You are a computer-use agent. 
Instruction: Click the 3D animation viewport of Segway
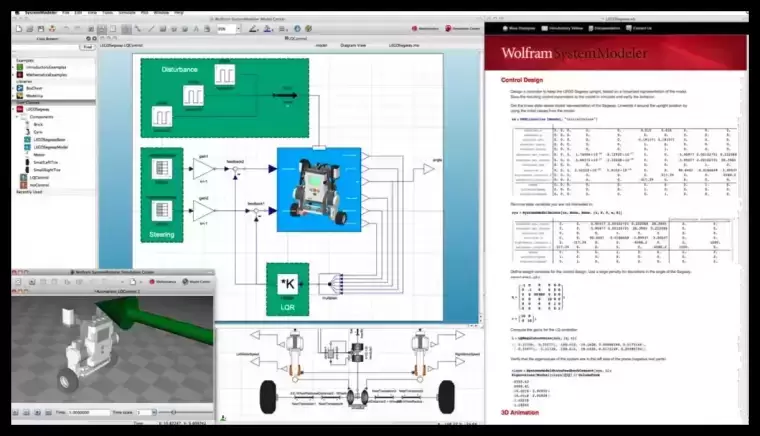(x=112, y=349)
